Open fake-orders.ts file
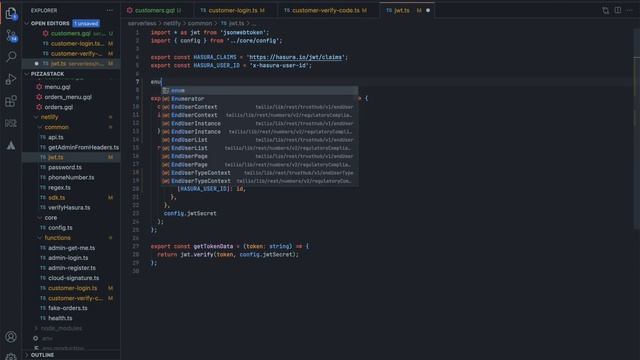 [x=71, y=308]
